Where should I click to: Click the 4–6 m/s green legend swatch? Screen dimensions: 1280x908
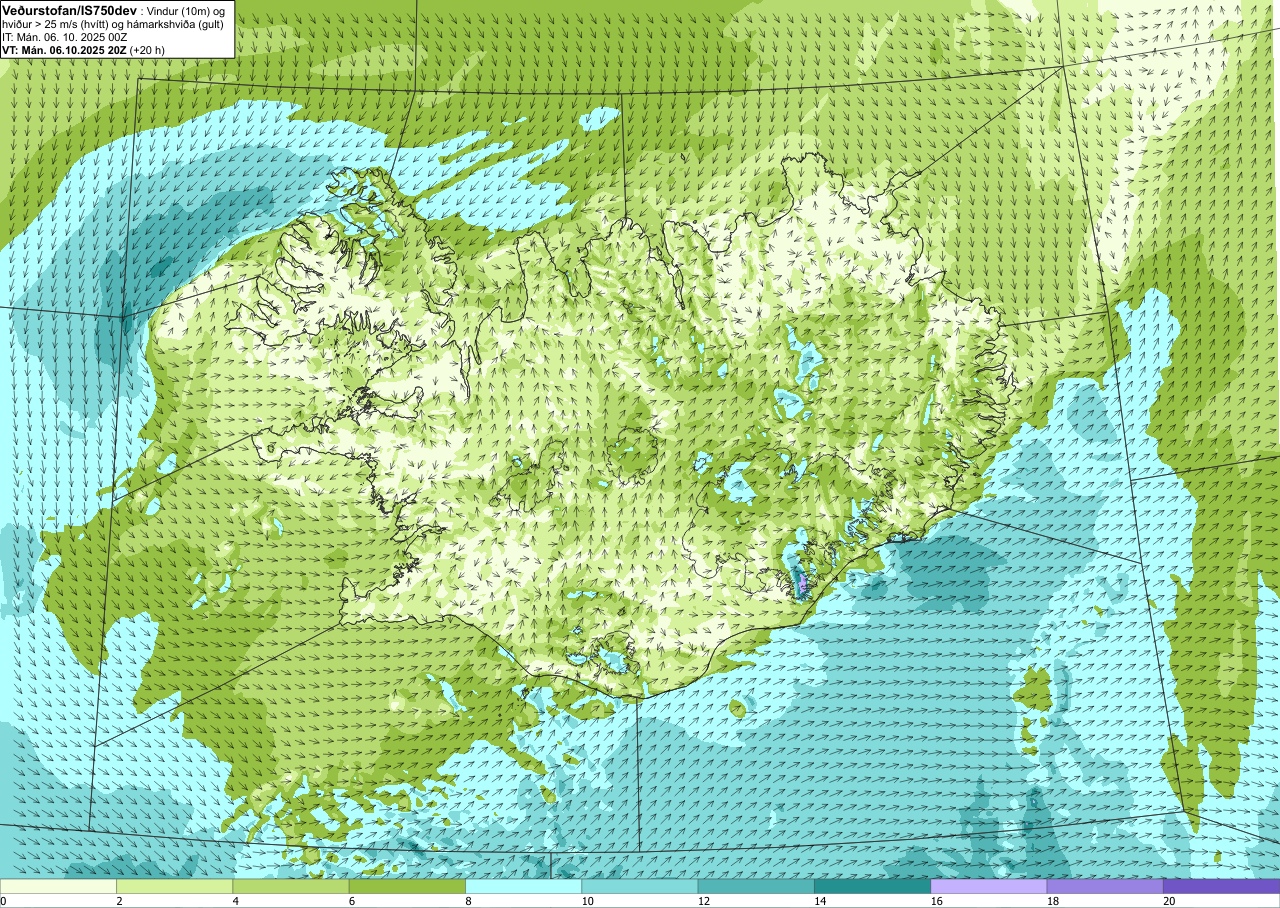coord(291,886)
